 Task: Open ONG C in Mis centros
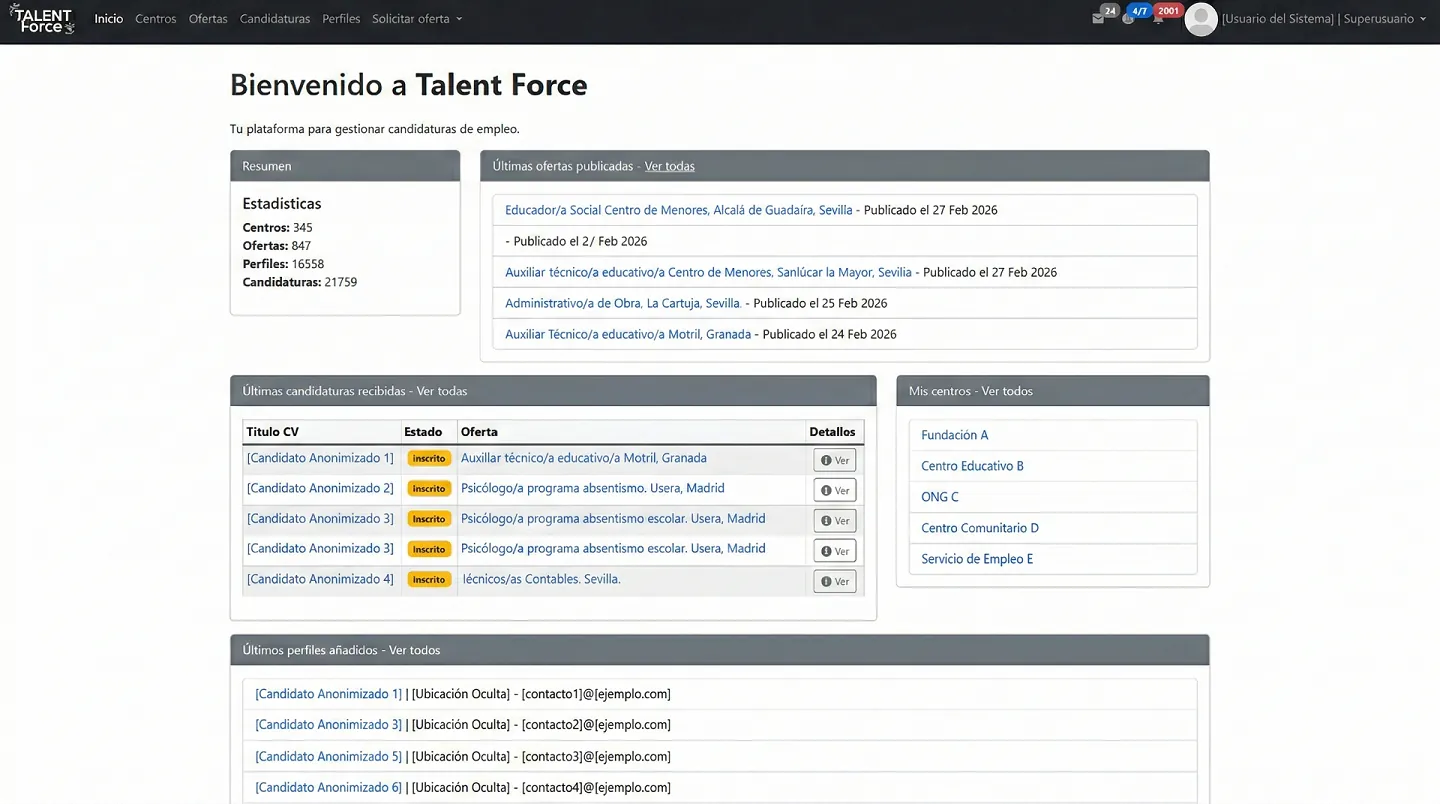pyautogui.click(x=940, y=497)
